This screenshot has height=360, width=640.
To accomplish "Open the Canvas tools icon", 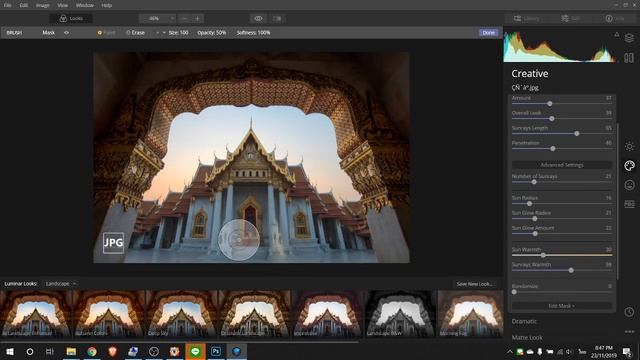I will tap(629, 58).
